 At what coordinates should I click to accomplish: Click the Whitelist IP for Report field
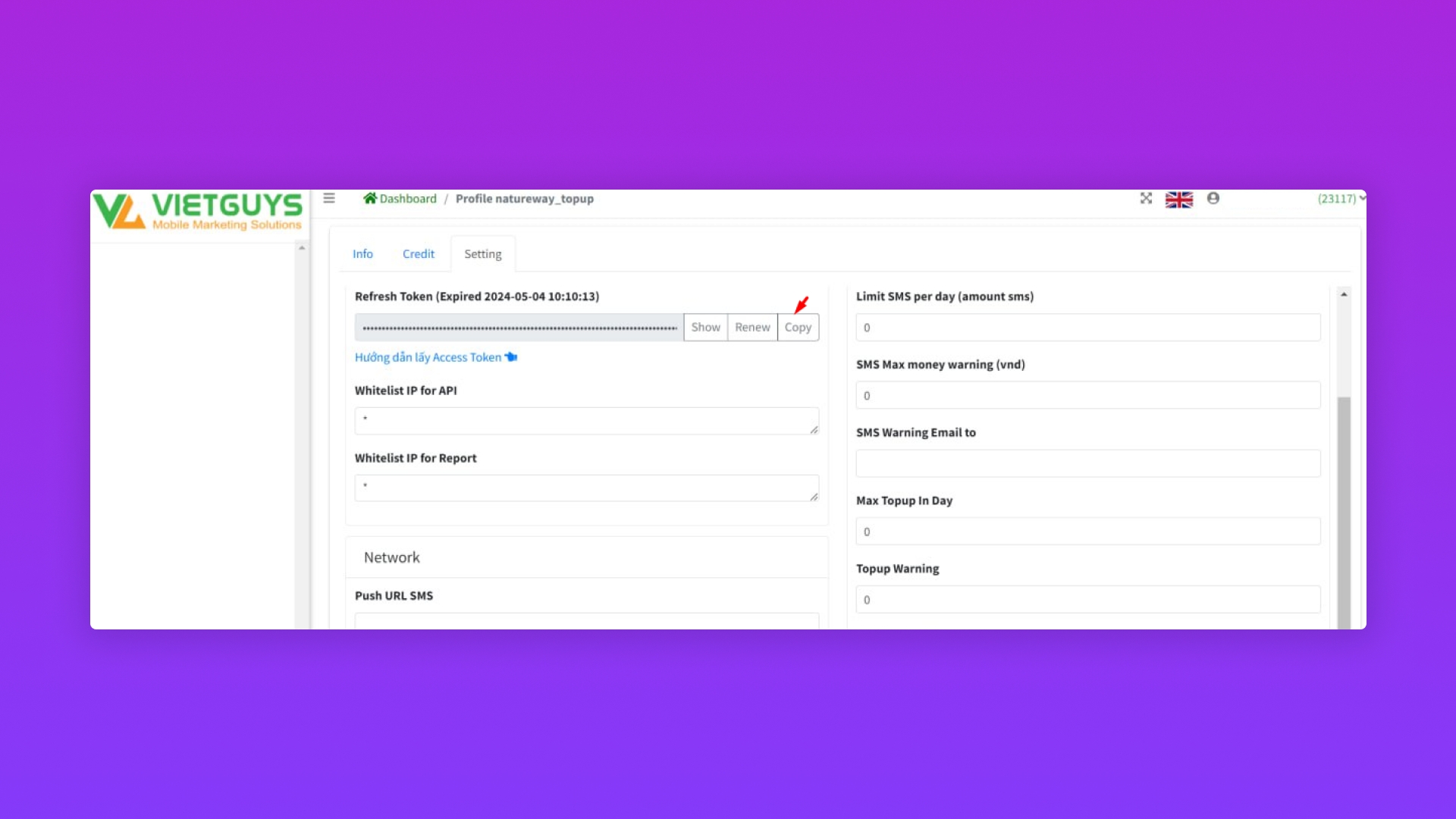[x=586, y=488]
